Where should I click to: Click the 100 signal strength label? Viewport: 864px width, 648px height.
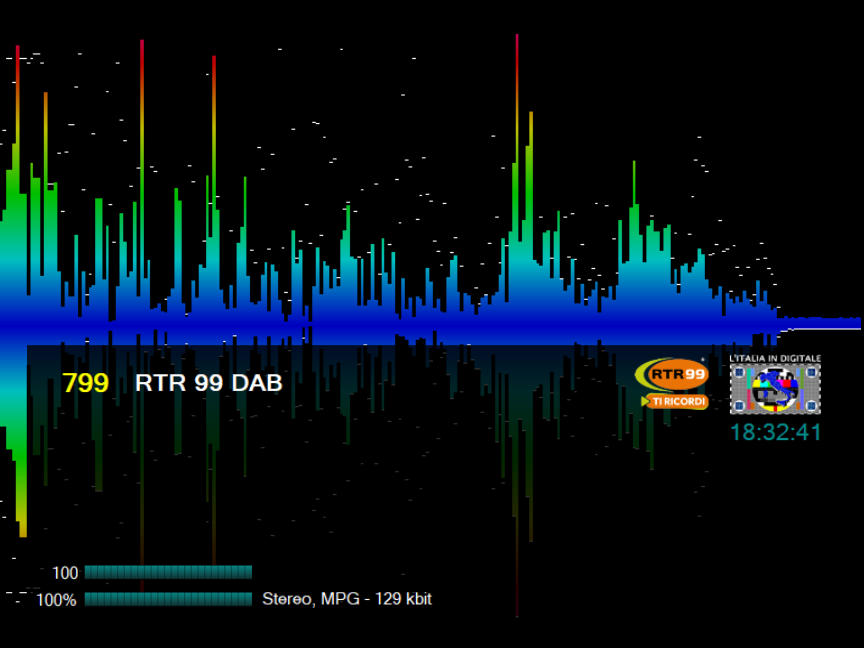click(65, 573)
